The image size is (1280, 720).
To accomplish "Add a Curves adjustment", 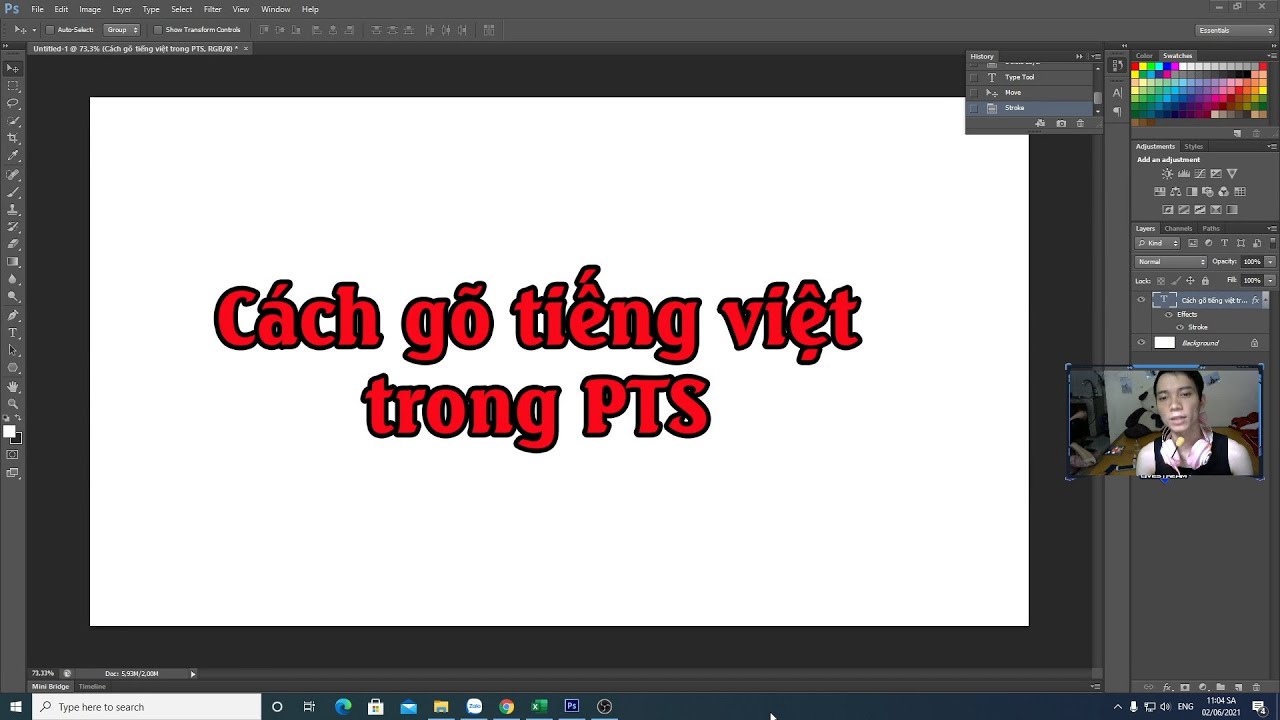I will (x=1199, y=174).
